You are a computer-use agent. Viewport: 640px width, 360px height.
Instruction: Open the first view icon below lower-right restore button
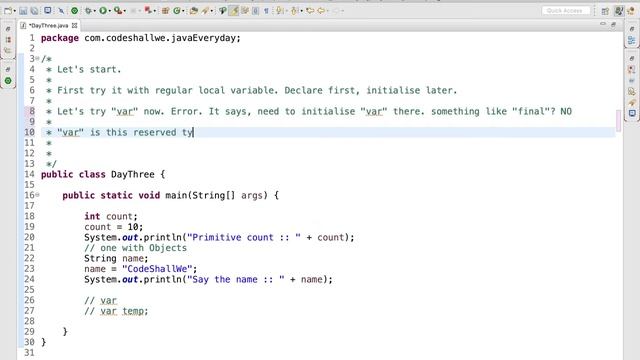tap(632, 70)
